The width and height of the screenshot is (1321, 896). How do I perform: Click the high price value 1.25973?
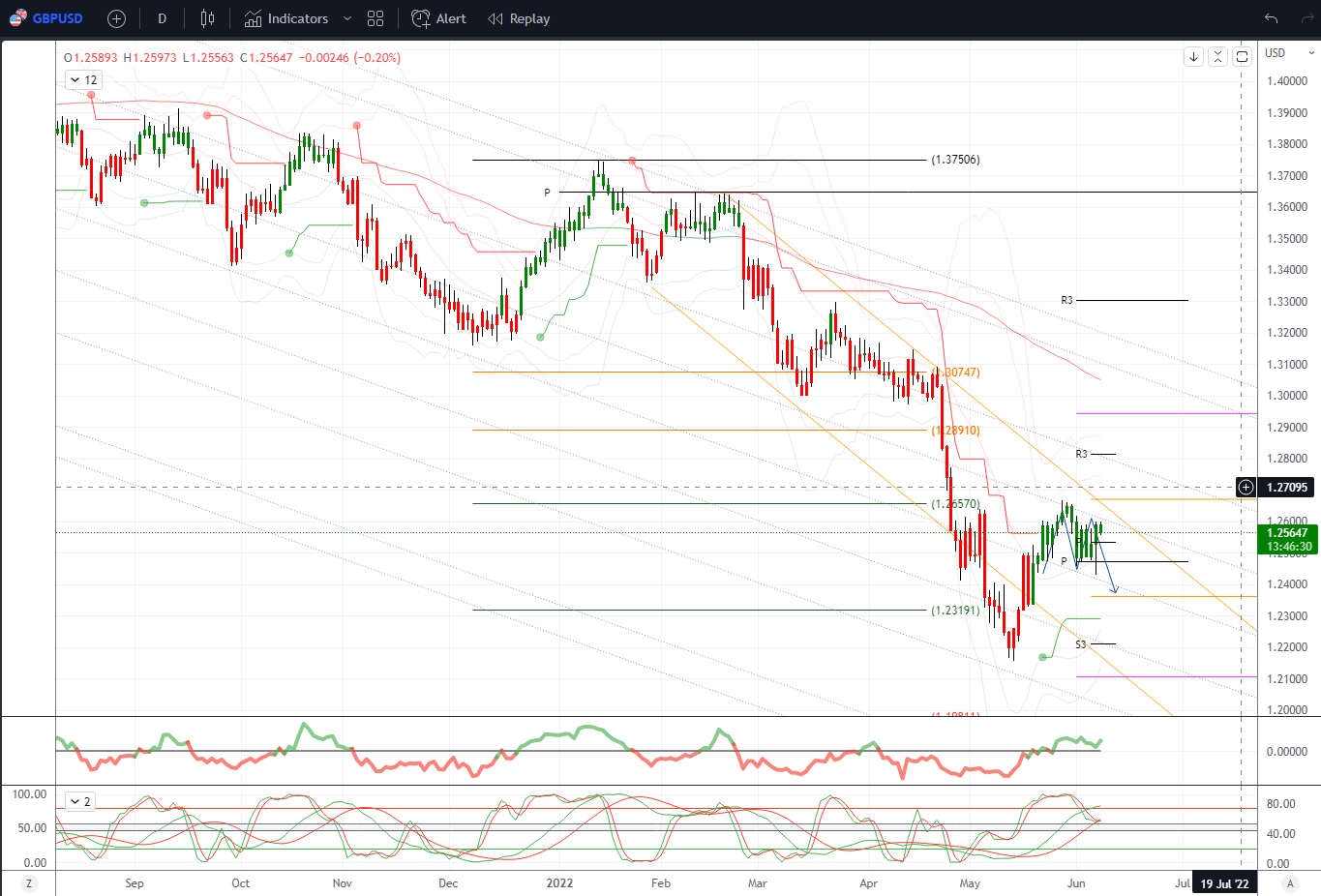[155, 58]
